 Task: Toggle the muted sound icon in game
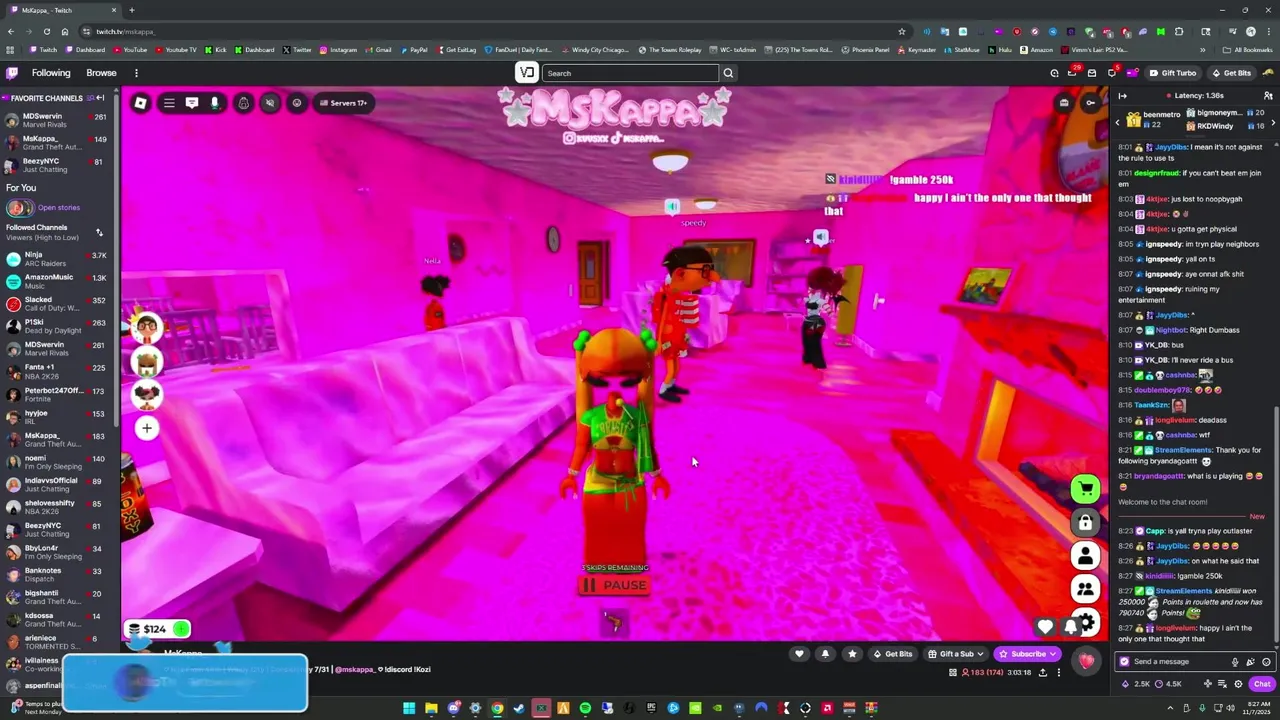click(269, 103)
